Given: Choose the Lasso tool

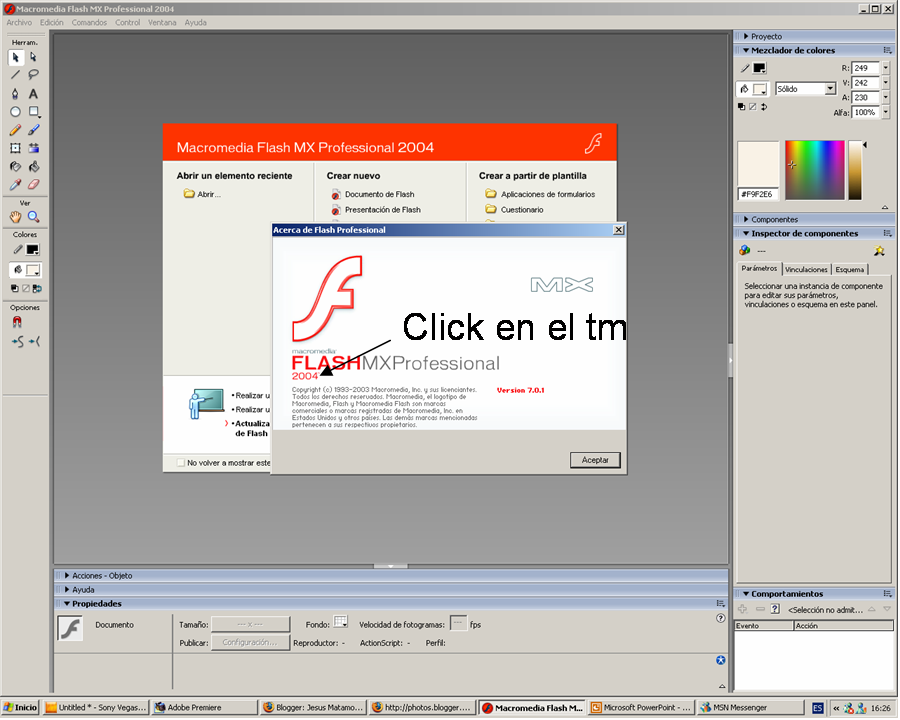Looking at the screenshot, I should point(33,75).
